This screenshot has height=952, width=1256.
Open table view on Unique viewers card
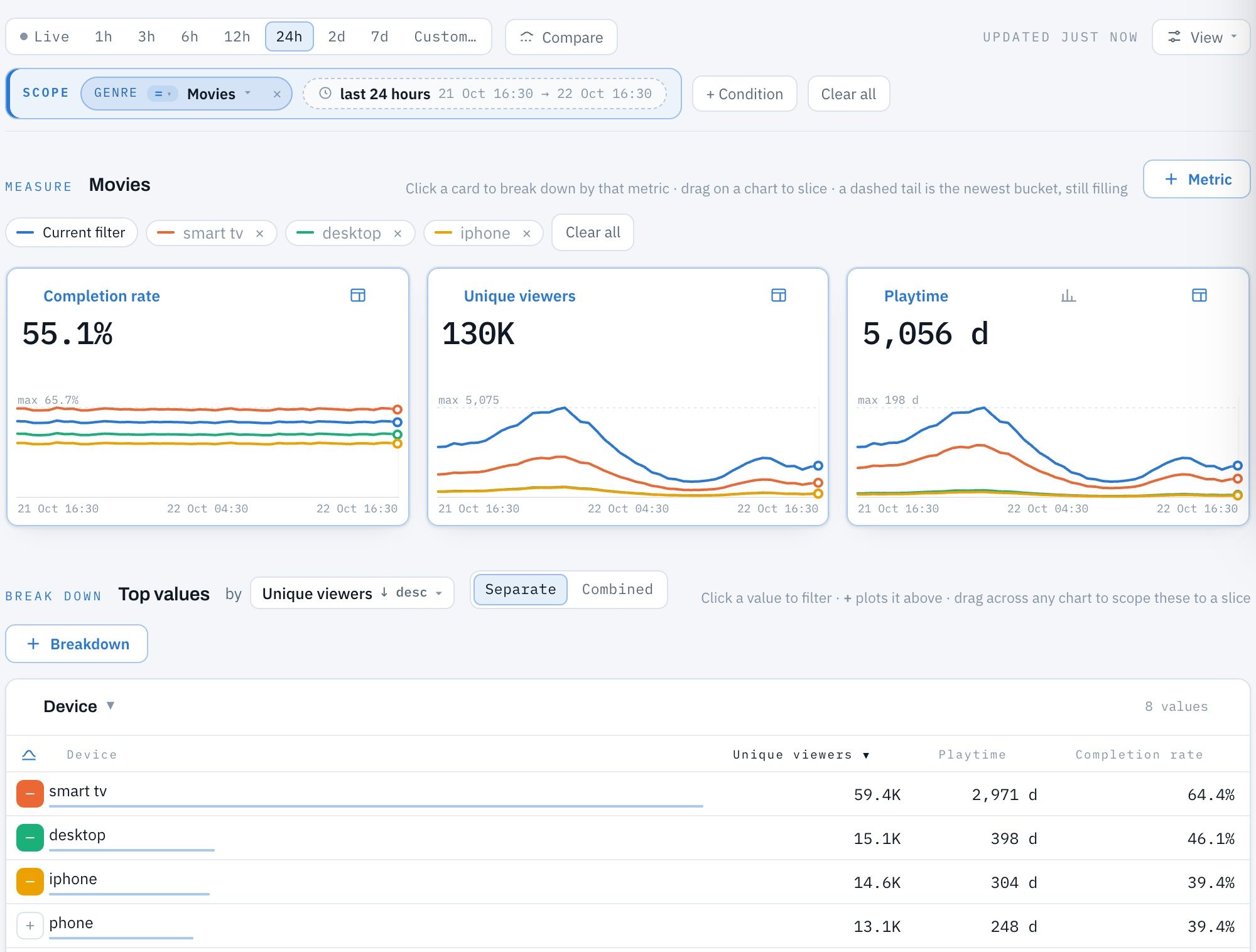coord(779,295)
